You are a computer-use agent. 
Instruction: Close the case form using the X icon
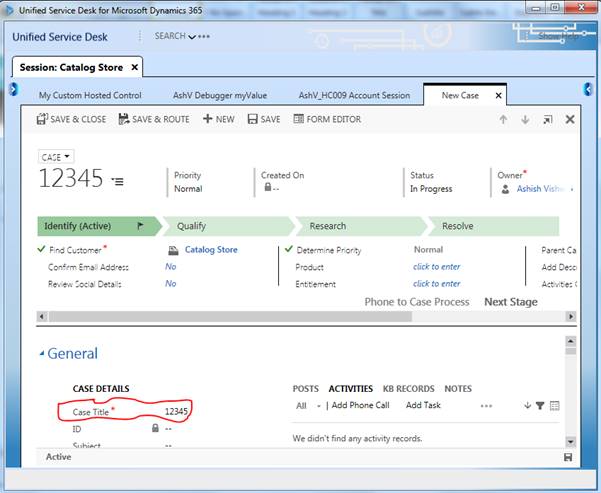(570, 120)
